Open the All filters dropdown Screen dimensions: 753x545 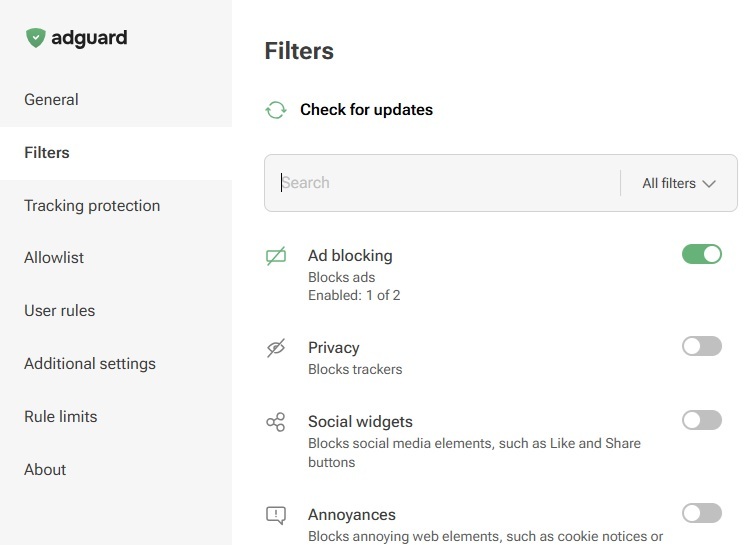coord(679,183)
